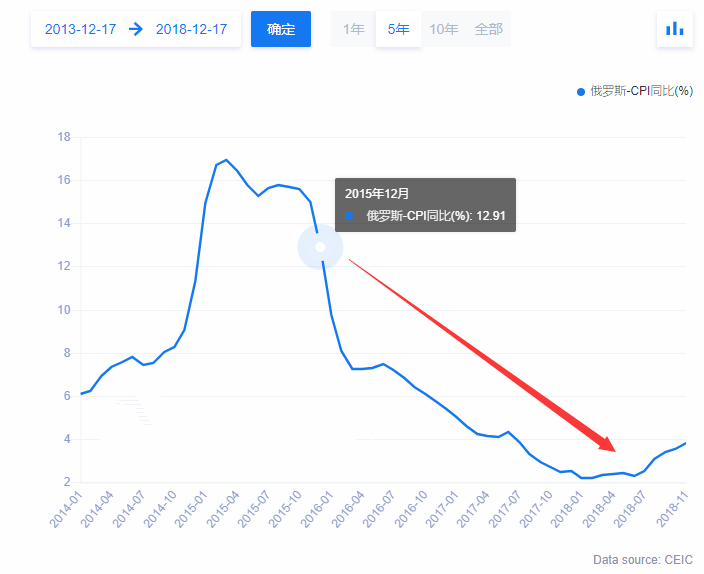Select the 1年 time range
The height and width of the screenshot is (574, 704).
tap(353, 29)
